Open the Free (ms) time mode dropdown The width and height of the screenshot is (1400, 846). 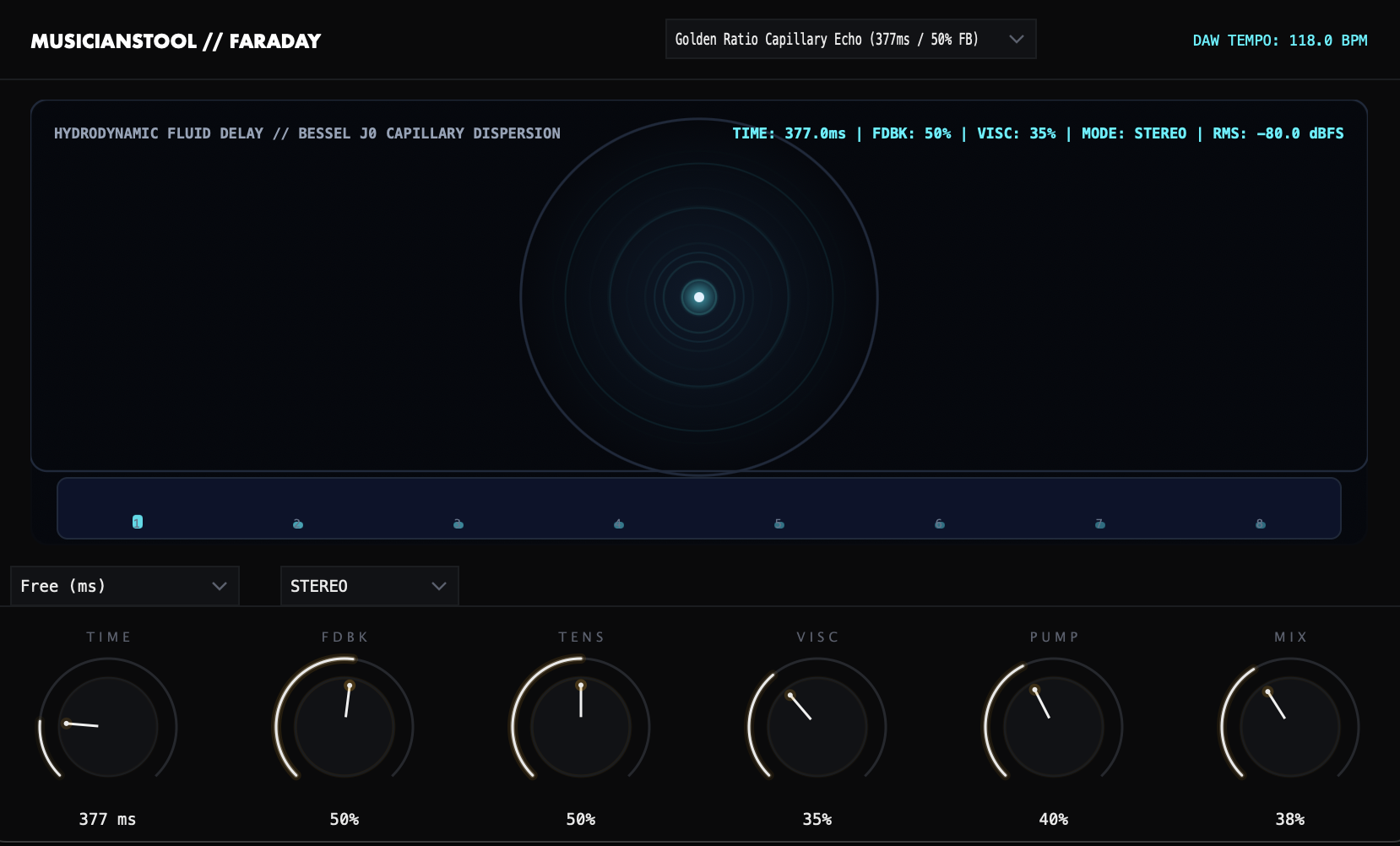(125, 586)
